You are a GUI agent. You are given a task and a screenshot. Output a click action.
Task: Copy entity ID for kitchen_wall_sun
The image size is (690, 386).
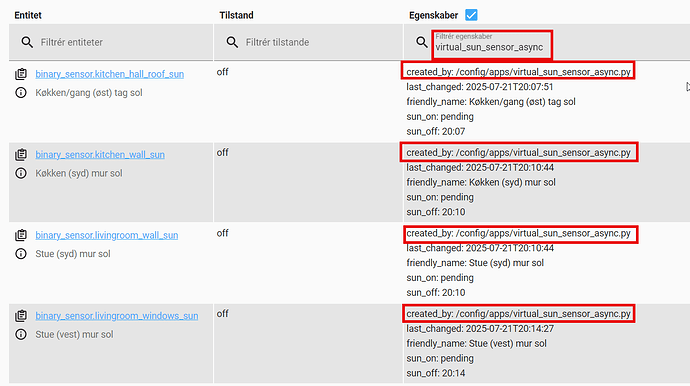point(21,154)
